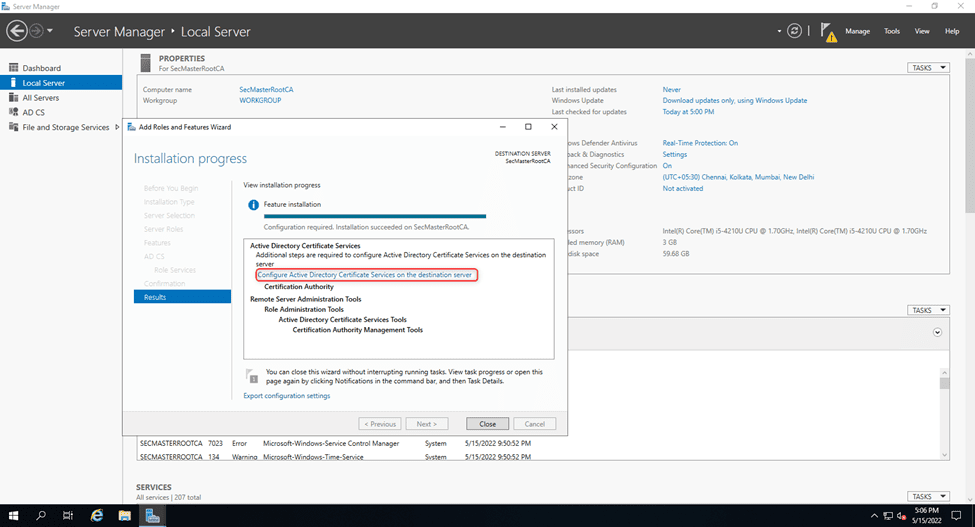Launch Internet Explorer from the taskbar
Image resolution: width=975 pixels, height=527 pixels.
point(97,516)
